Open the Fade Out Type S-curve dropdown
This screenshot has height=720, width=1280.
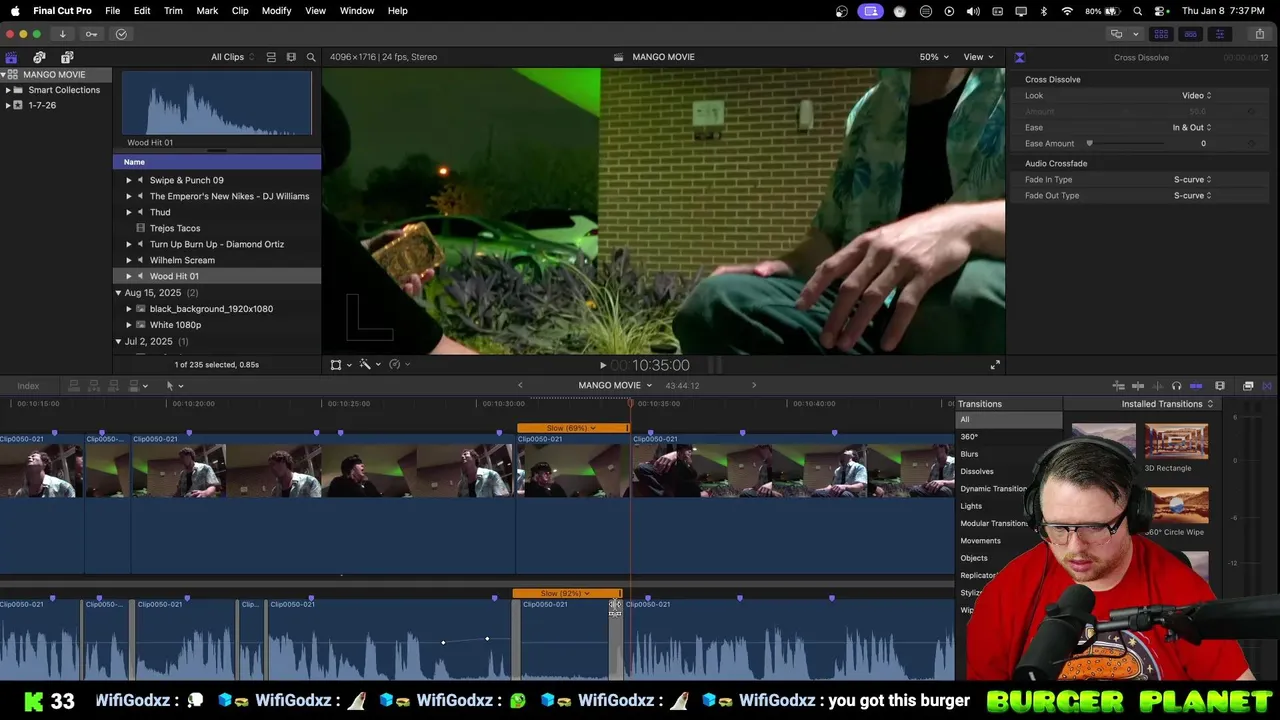click(x=1192, y=196)
